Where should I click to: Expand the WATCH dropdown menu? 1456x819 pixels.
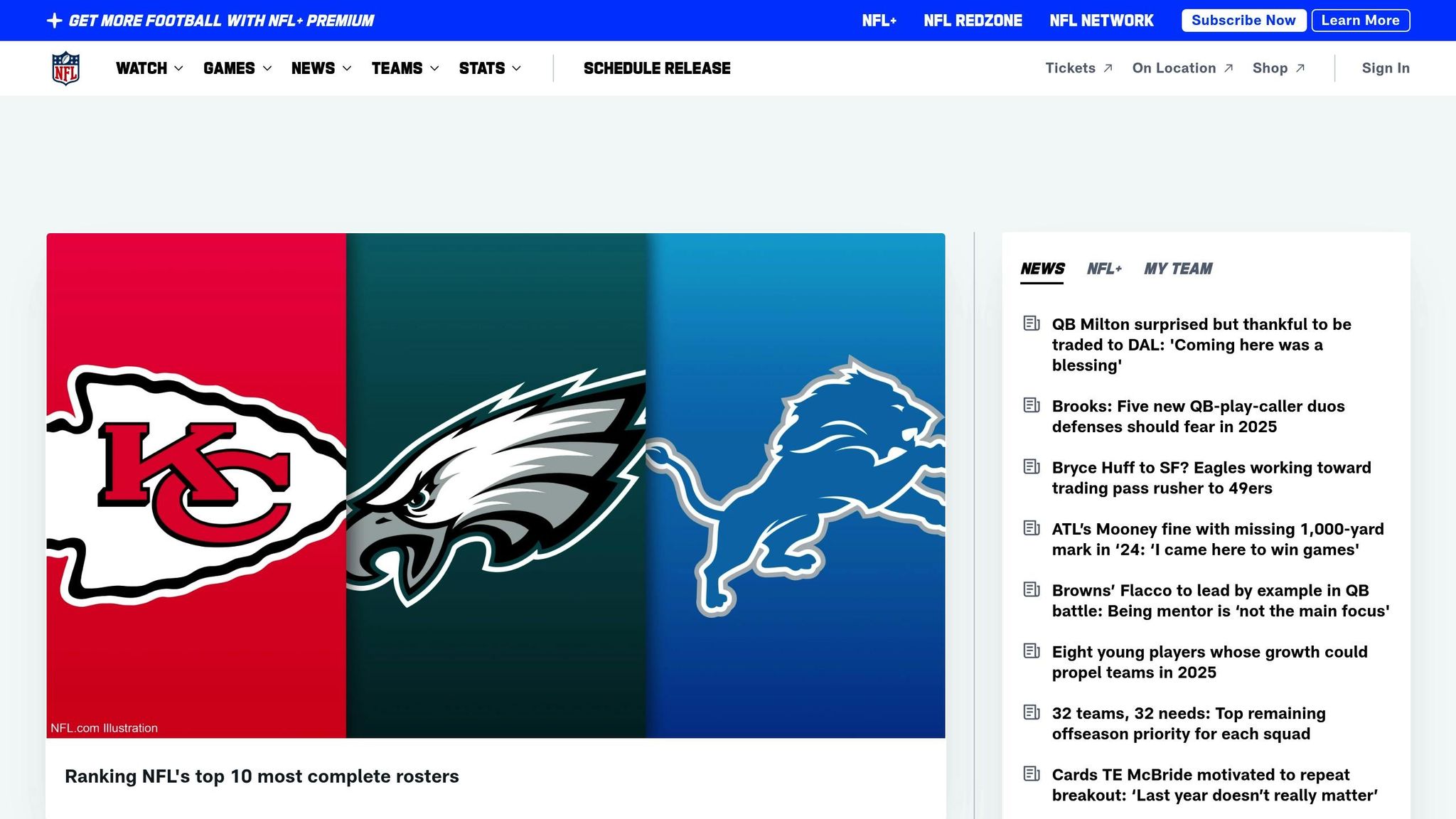(149, 68)
